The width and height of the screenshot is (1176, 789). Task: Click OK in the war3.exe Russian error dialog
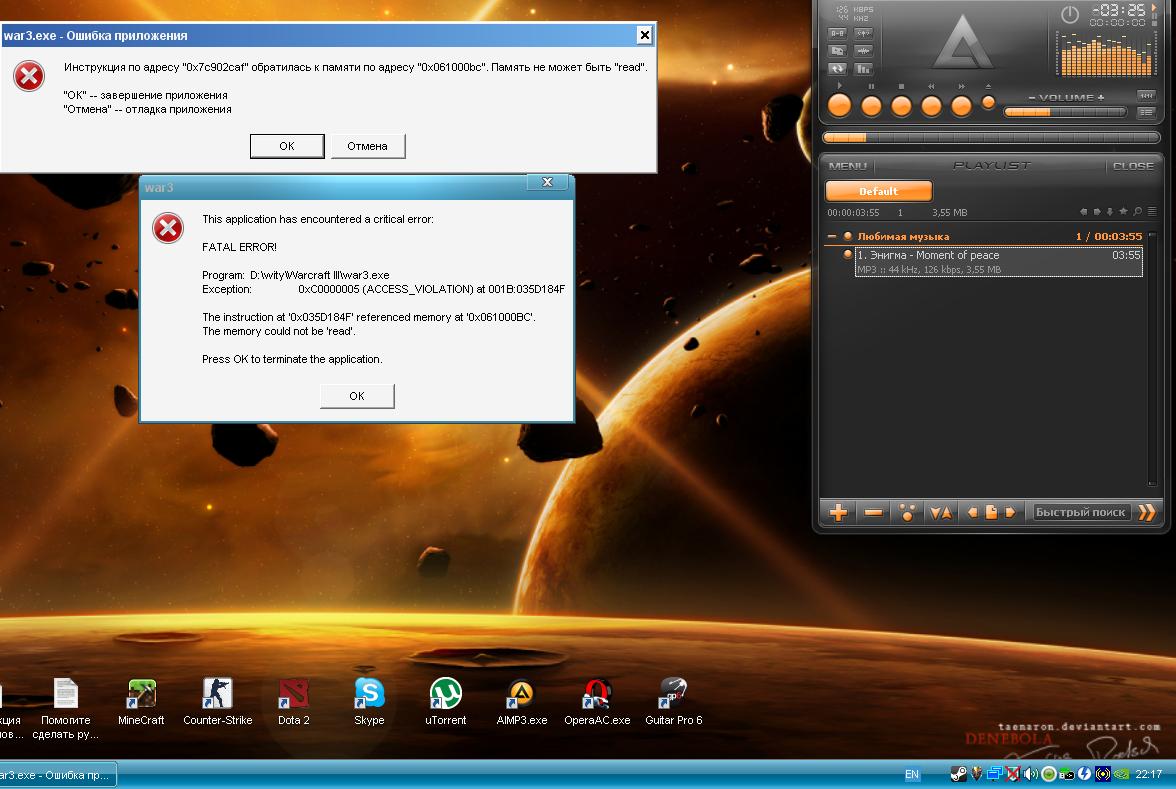tap(286, 146)
